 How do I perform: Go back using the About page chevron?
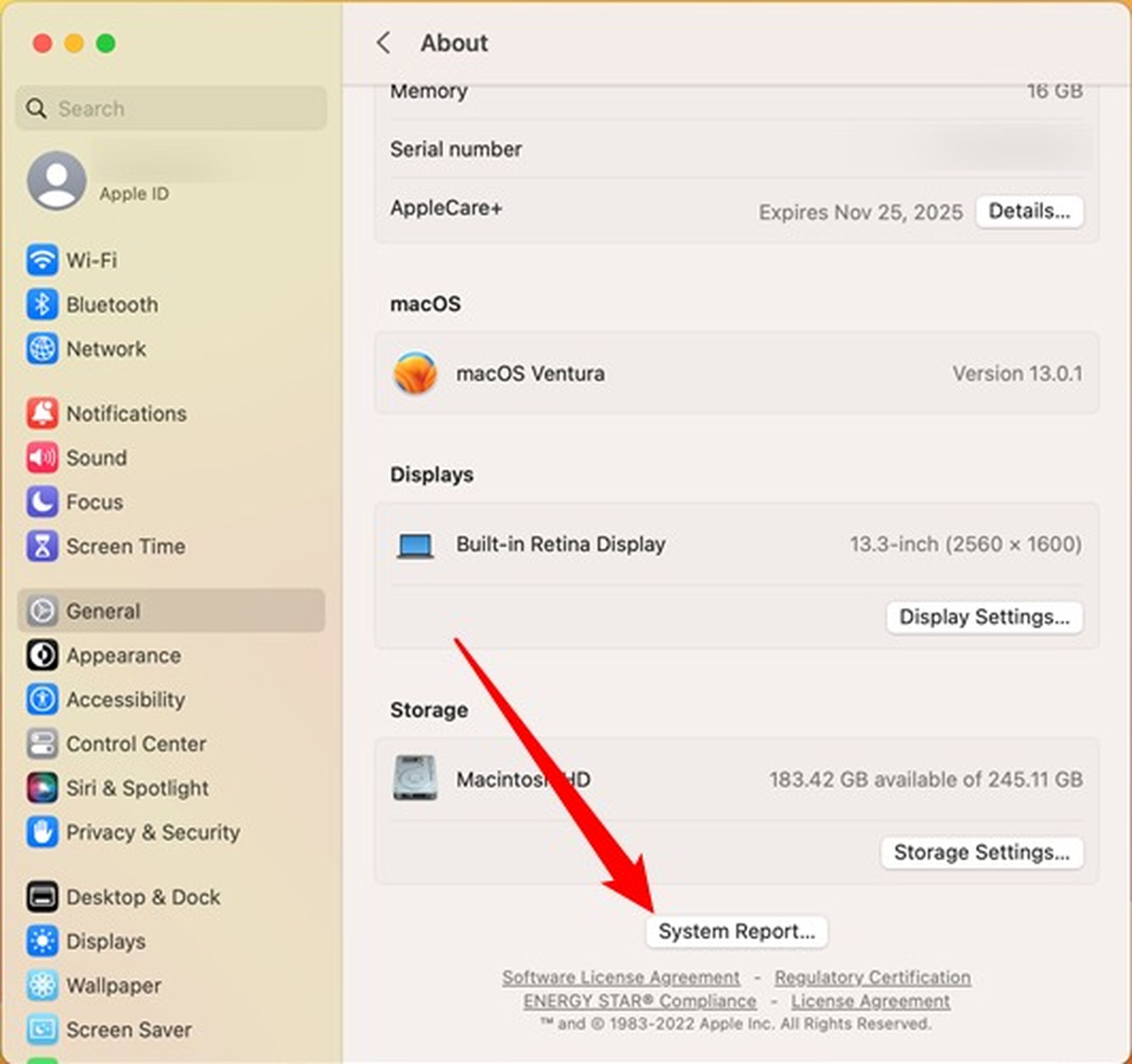point(383,43)
